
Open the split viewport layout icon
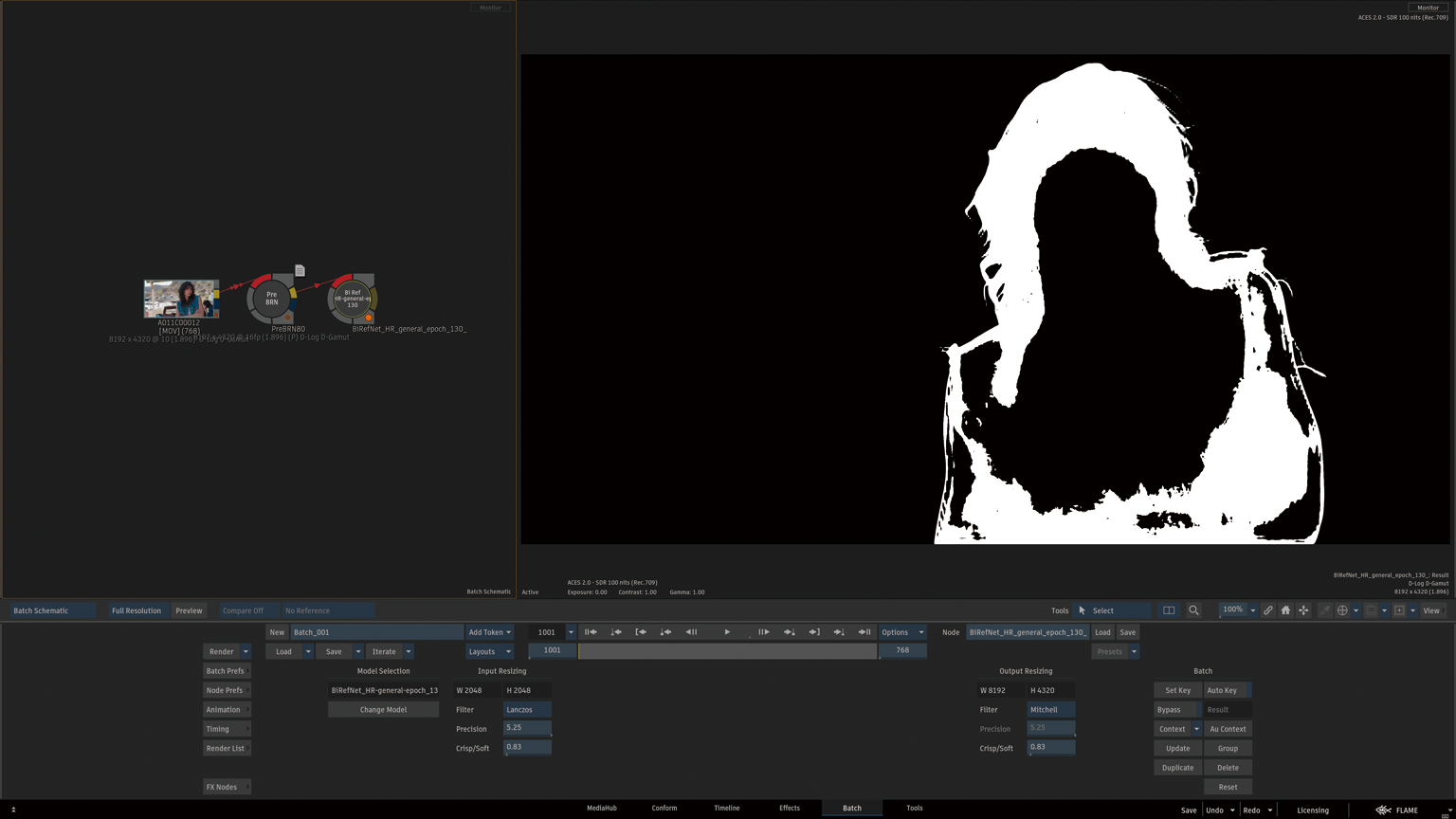1169,610
